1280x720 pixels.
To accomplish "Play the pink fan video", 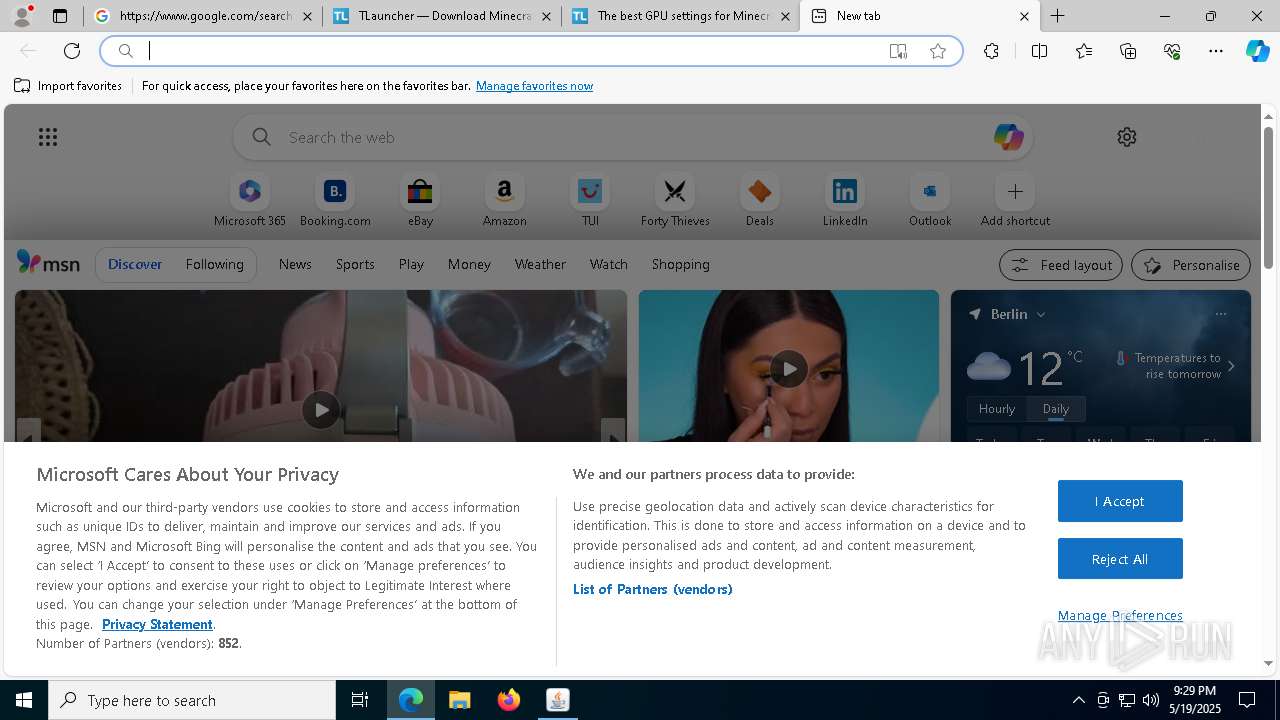I will 320,409.
